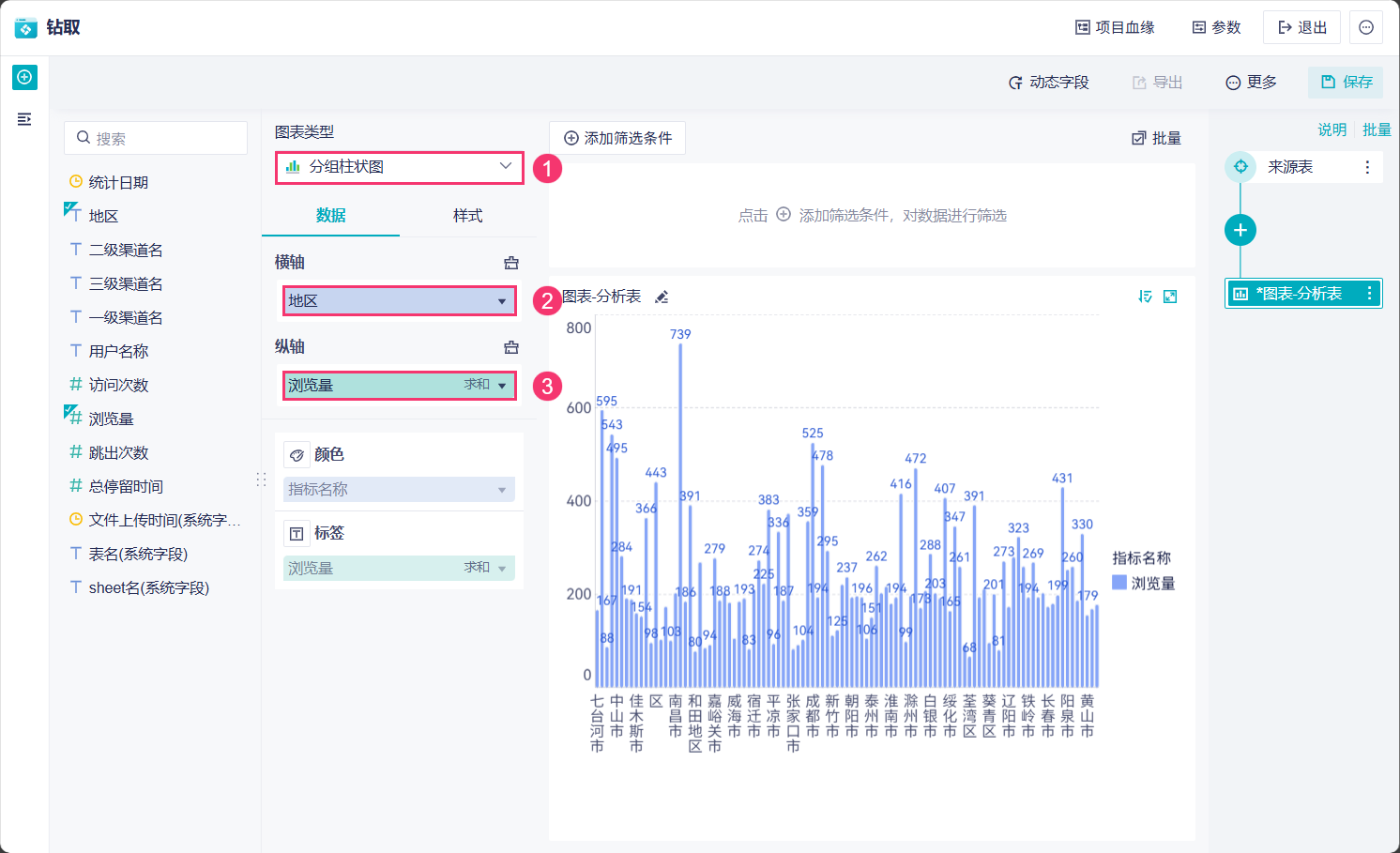Toggle the sidebar collapse list icon
The image size is (1400, 853).
[24, 119]
